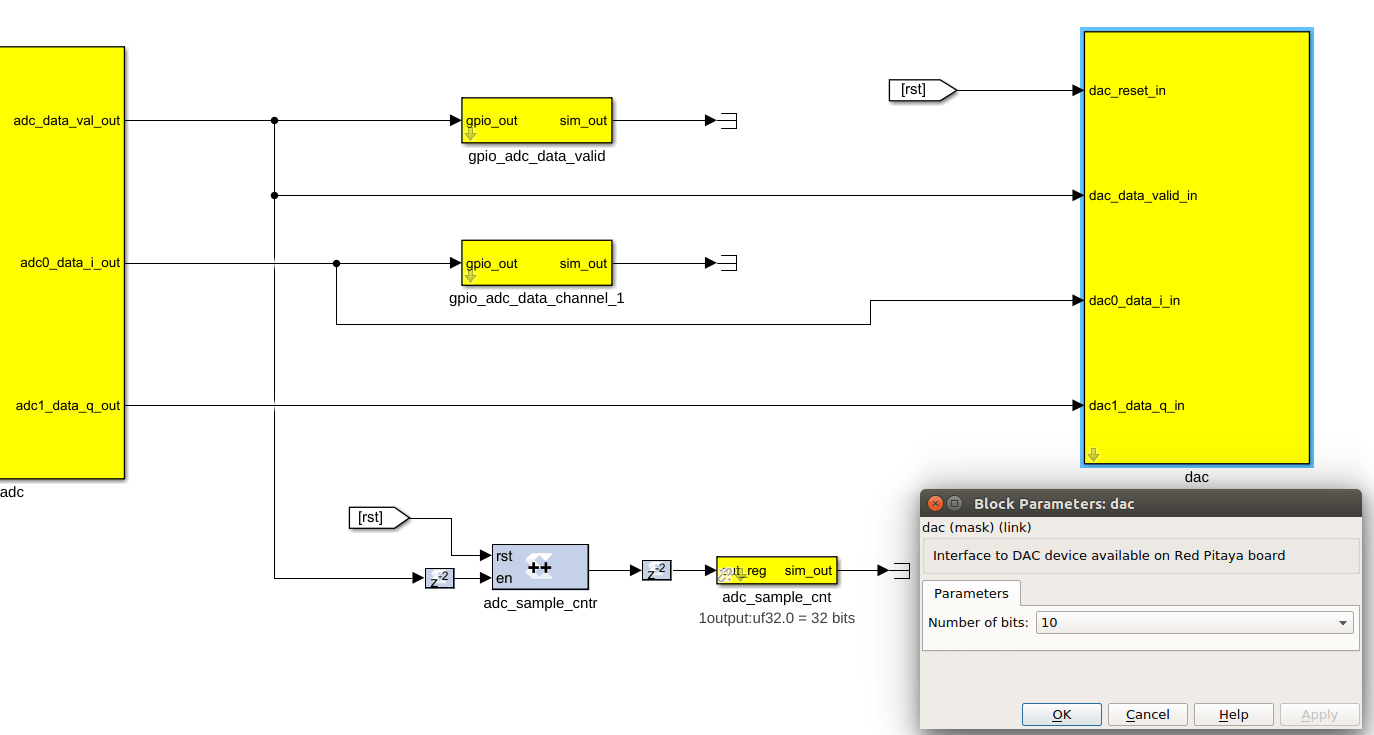This screenshot has height=735, width=1374.
Task: Select the terminator after the sample count register
Action: pyautogui.click(x=903, y=570)
